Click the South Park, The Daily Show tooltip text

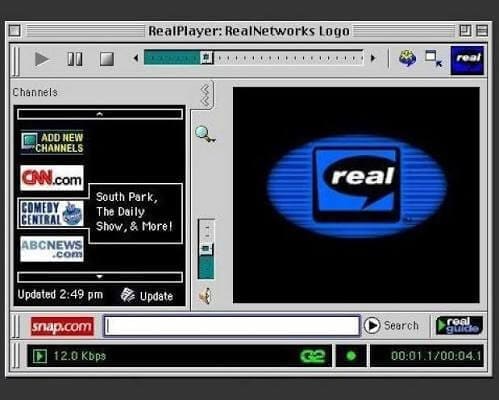click(134, 212)
